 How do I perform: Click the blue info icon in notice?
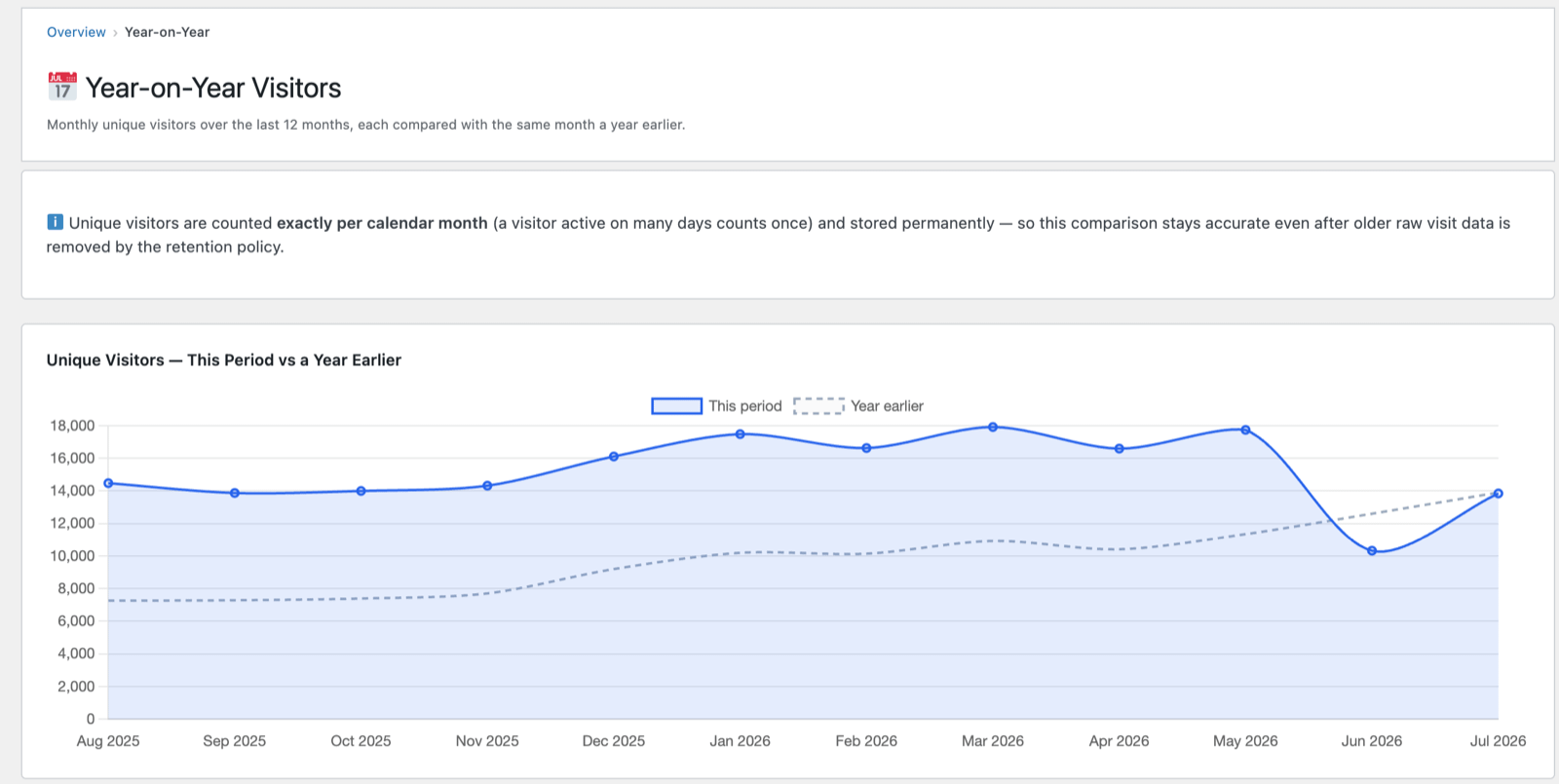[55, 222]
